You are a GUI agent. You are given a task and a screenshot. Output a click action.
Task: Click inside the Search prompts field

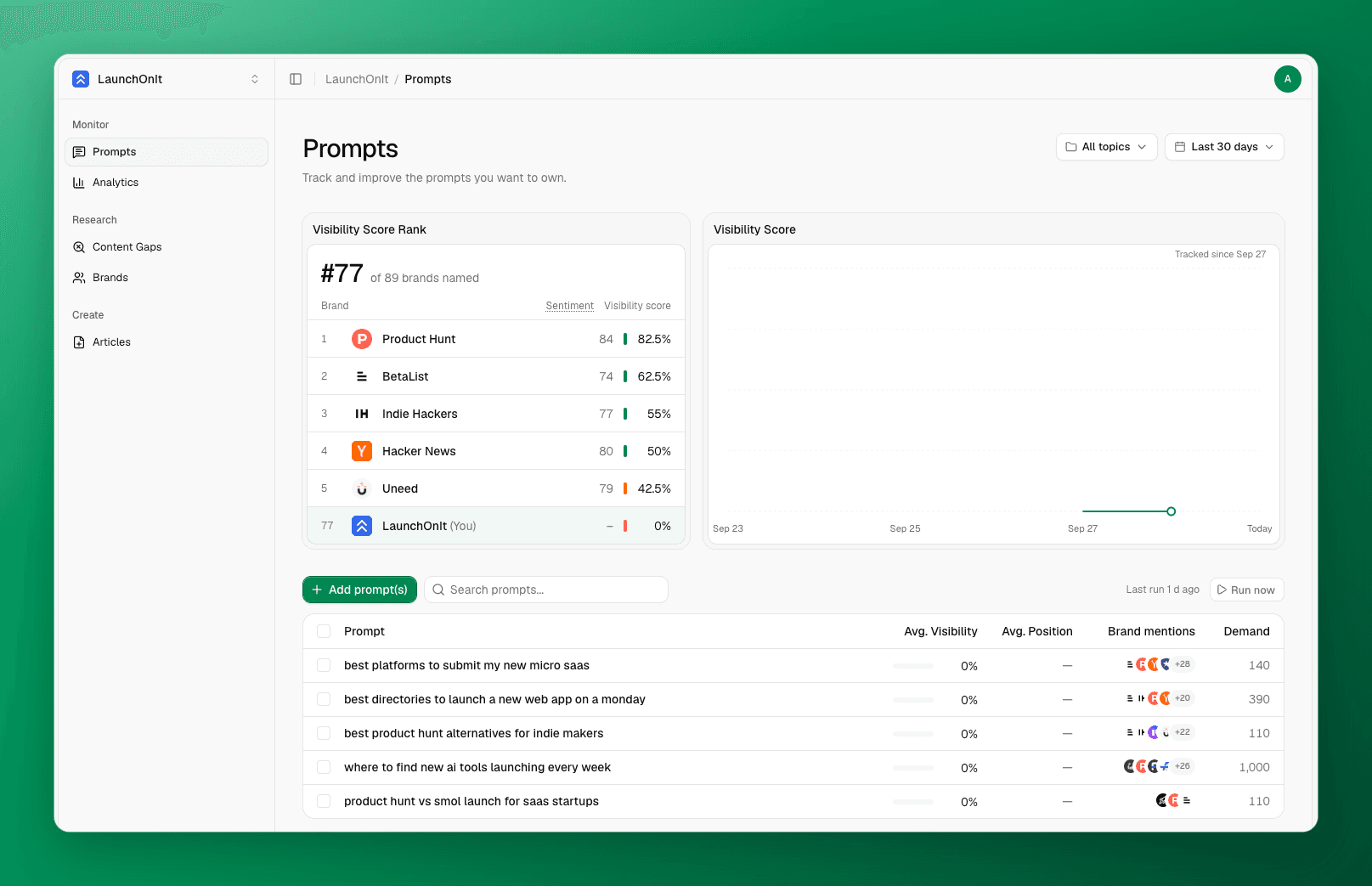[546, 590]
